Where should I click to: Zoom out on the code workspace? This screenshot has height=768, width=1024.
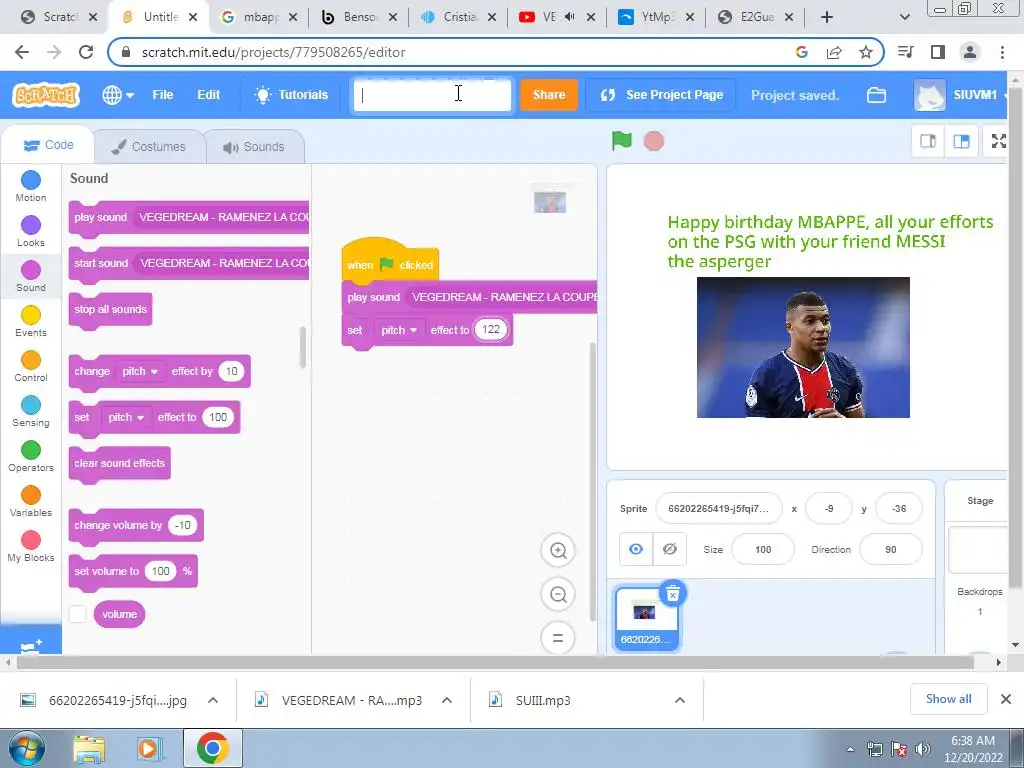[558, 594]
